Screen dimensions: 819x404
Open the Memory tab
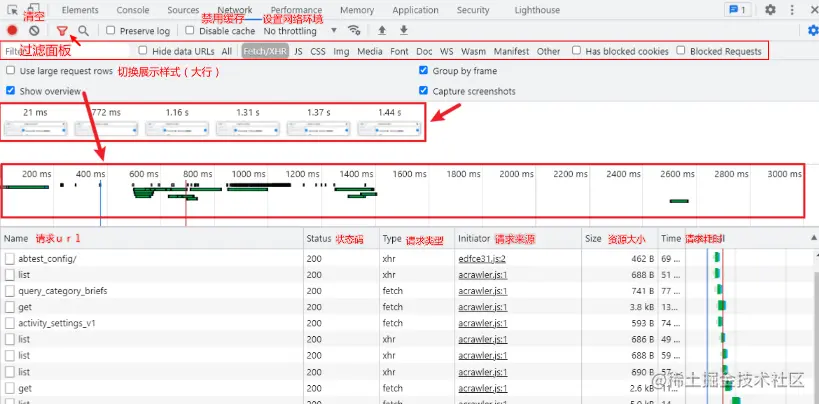tap(357, 10)
